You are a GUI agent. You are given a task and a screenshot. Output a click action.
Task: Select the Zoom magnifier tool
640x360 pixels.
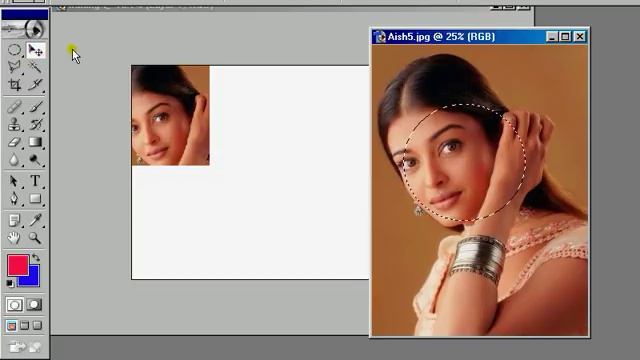coord(36,238)
